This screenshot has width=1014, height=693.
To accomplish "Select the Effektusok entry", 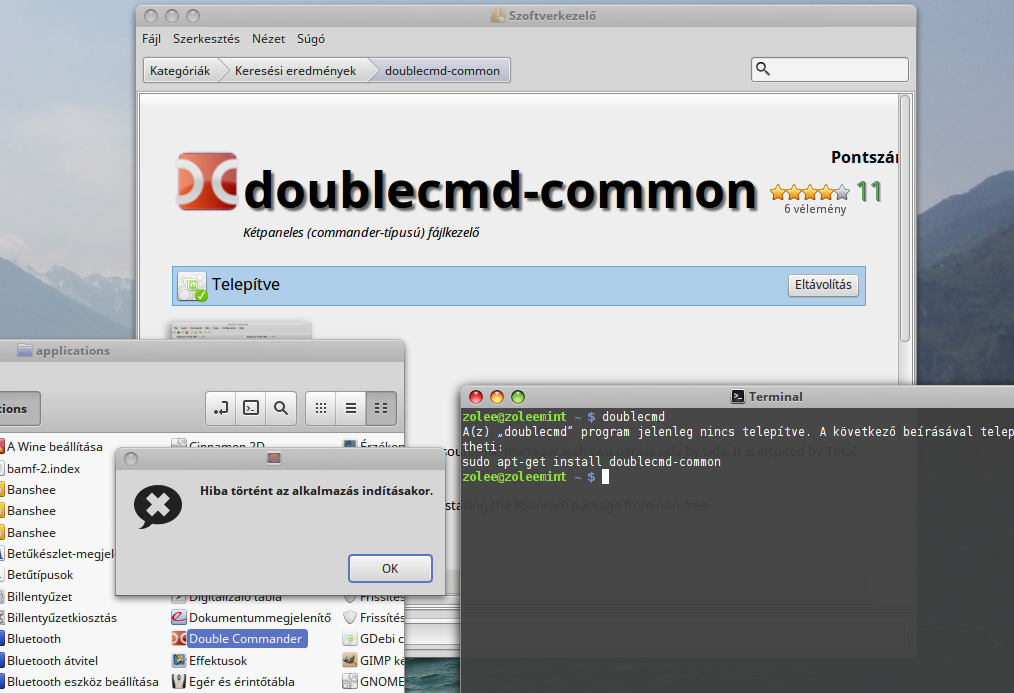I will pyautogui.click(x=218, y=661).
